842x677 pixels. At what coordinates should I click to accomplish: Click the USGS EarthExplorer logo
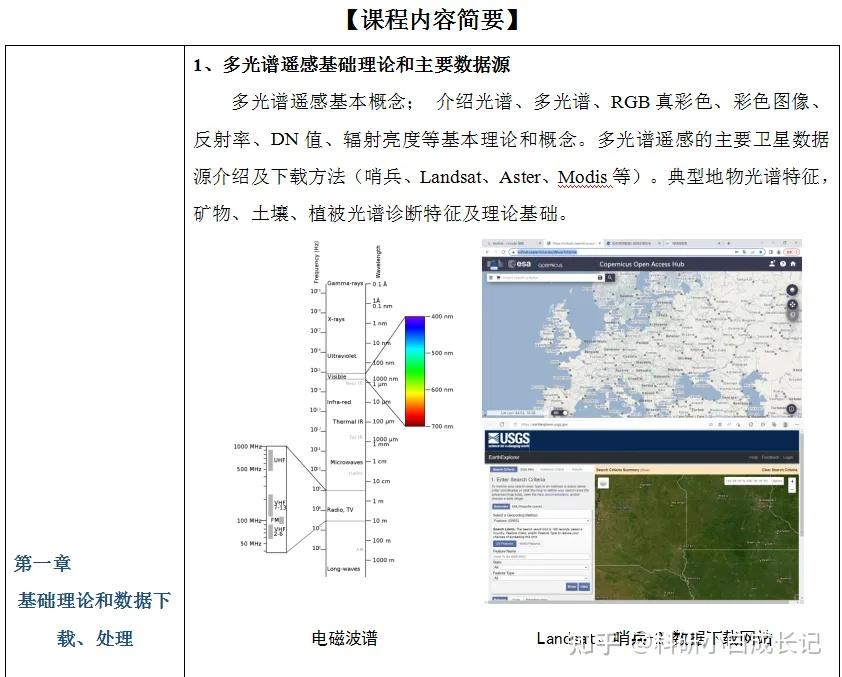pos(508,438)
